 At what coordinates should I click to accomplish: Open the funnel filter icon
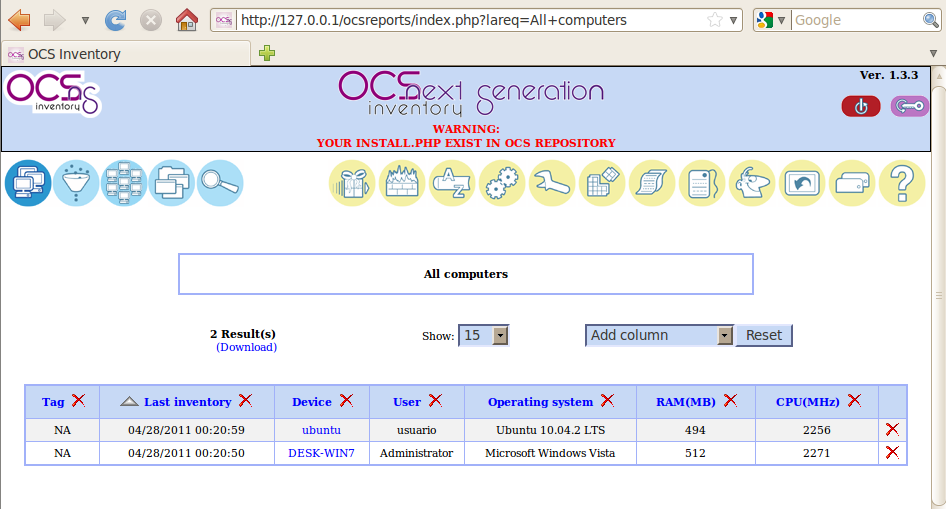click(76, 183)
